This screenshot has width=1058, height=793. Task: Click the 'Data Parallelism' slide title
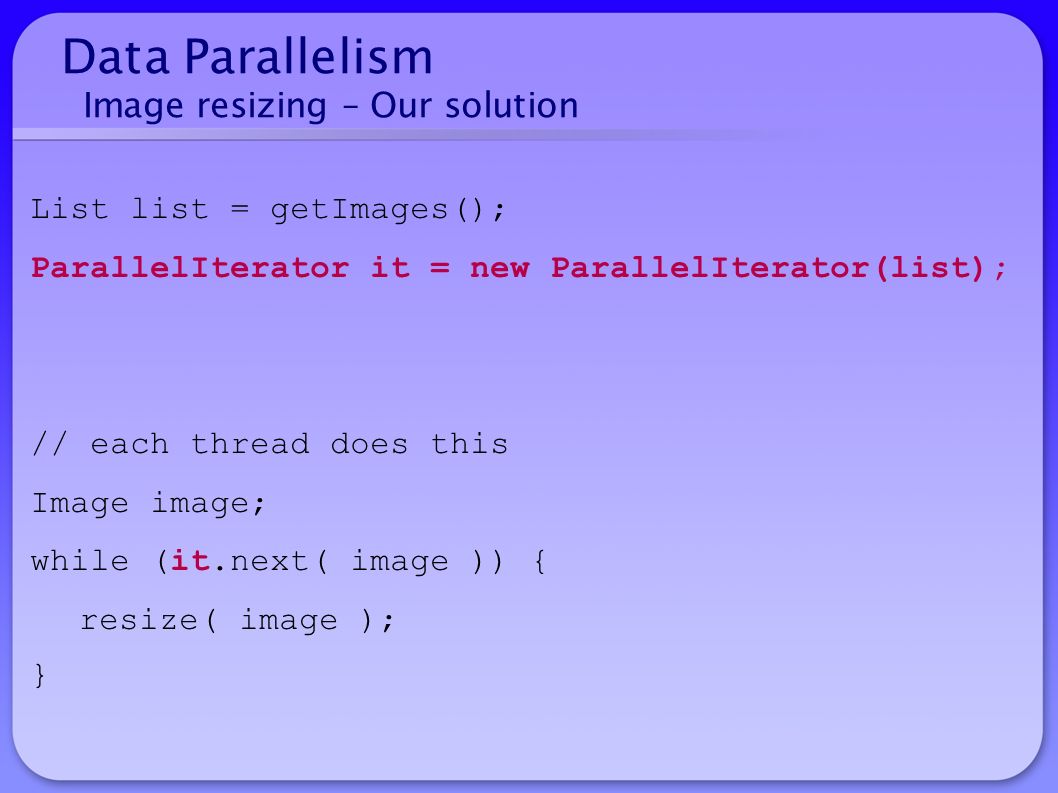pyautogui.click(x=248, y=57)
